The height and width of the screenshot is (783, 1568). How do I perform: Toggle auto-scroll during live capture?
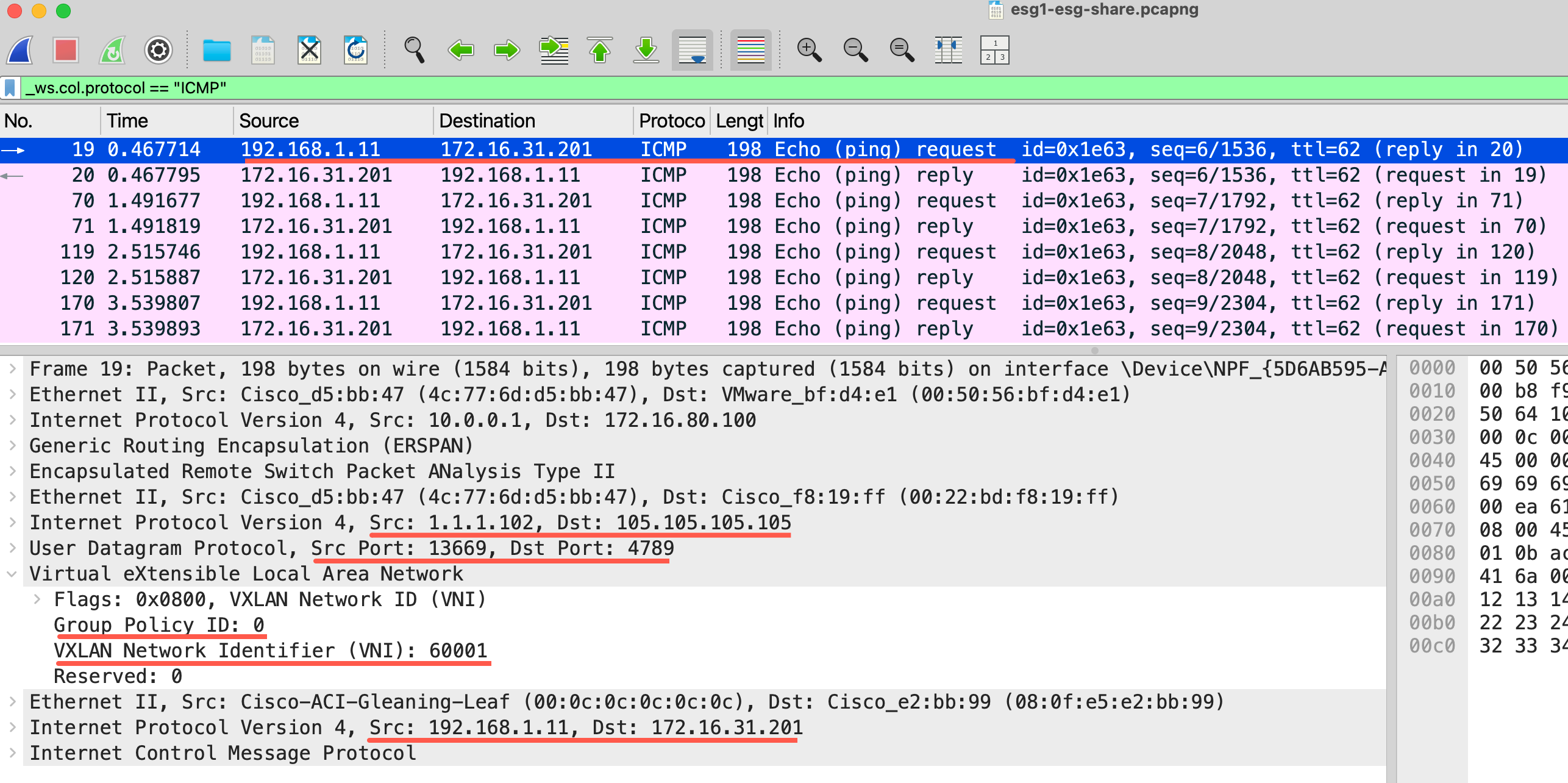[693, 50]
